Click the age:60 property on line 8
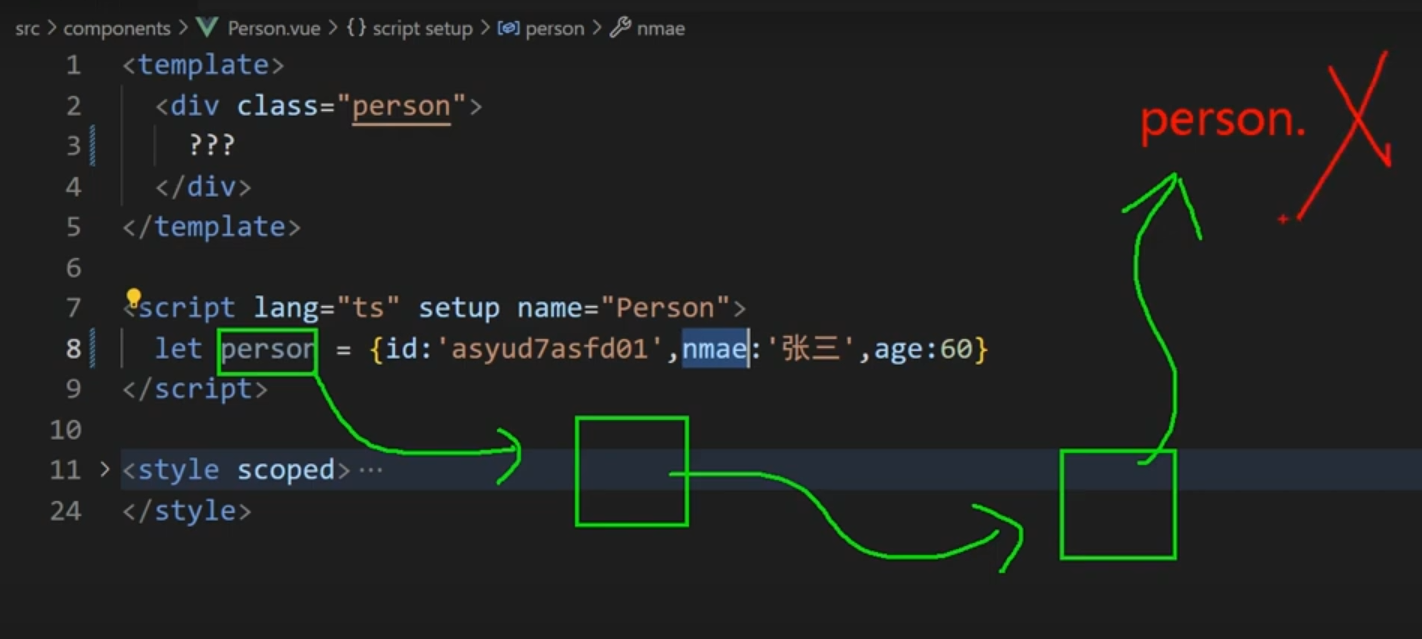This screenshot has width=1422, height=639. 923,349
